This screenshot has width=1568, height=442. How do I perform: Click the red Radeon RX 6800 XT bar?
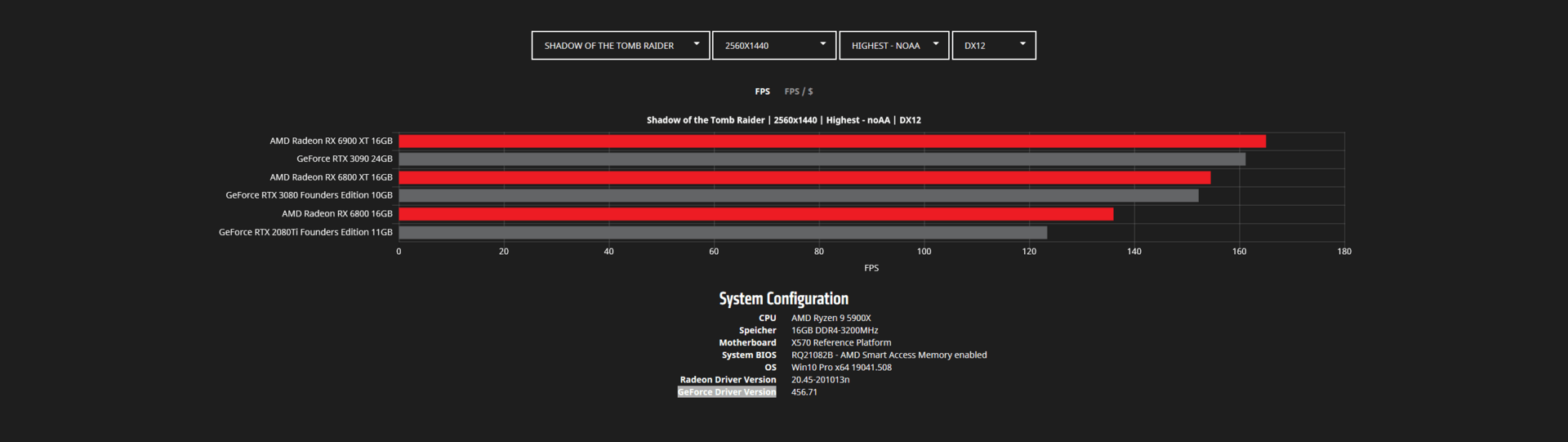coord(804,177)
